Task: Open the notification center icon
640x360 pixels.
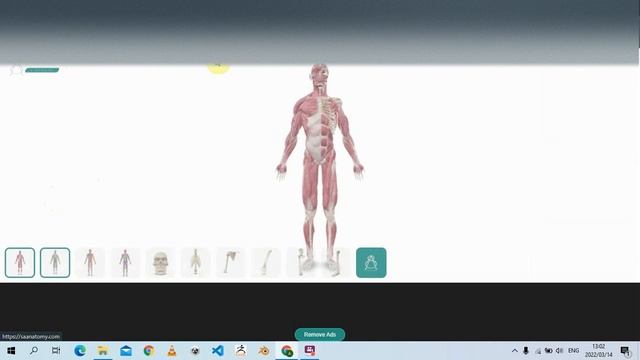Action: pos(626,351)
